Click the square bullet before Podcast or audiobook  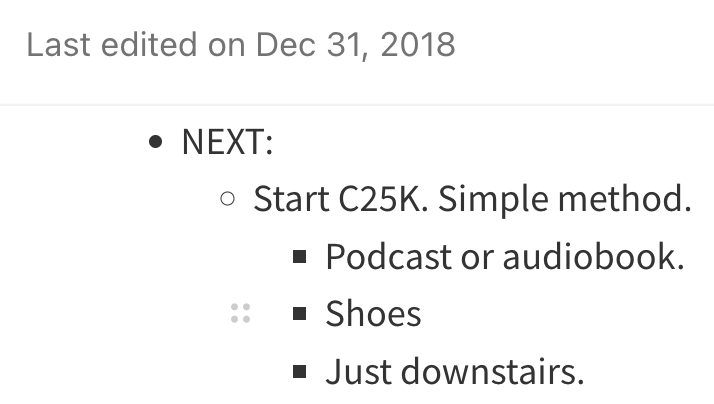[x=299, y=257]
